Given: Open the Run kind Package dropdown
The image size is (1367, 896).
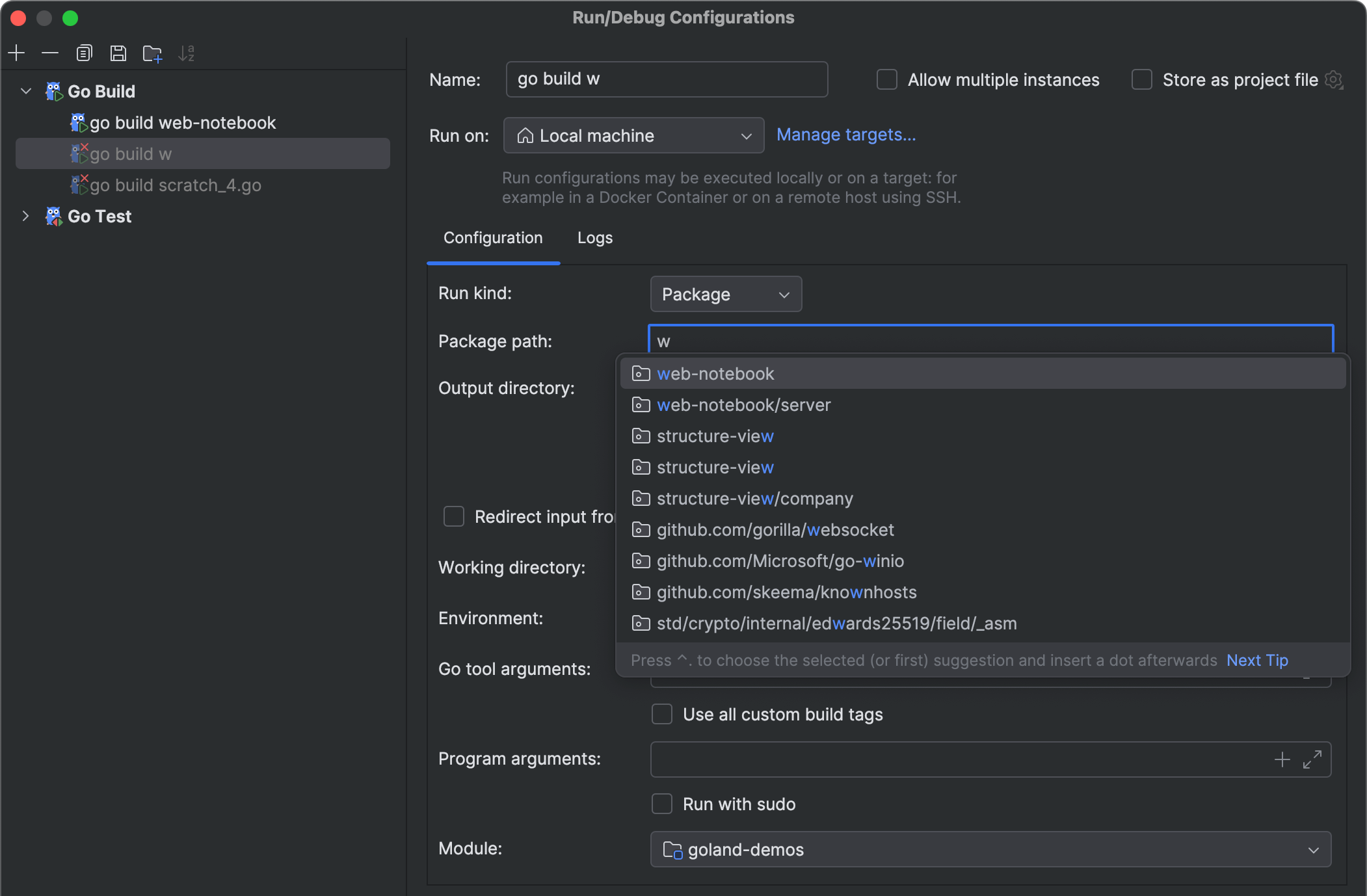Looking at the screenshot, I should click(726, 295).
